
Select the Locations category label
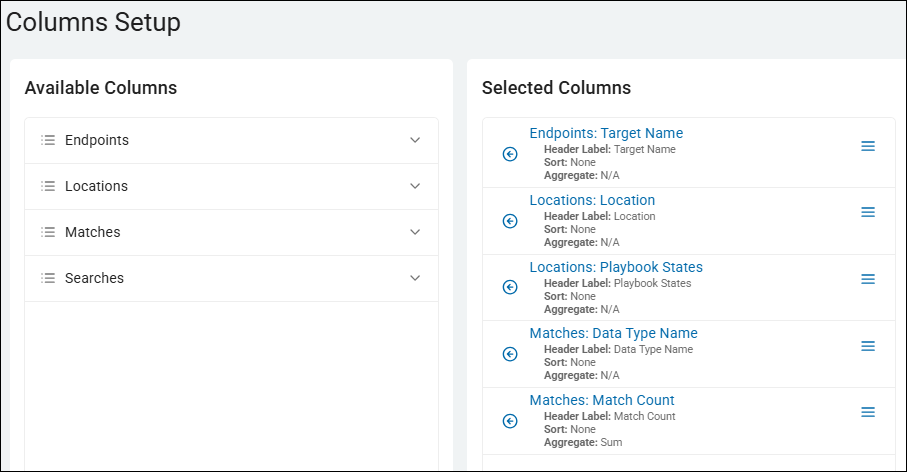96,186
